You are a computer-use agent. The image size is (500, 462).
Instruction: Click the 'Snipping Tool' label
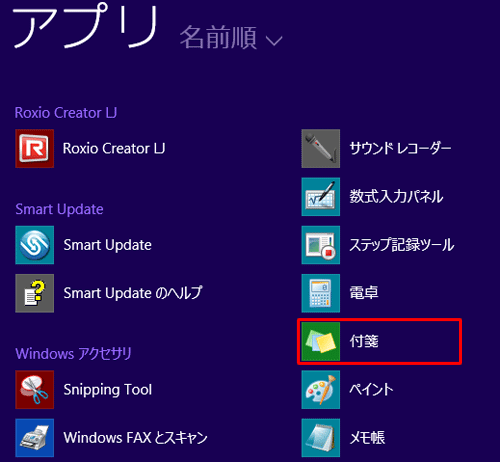(108, 390)
